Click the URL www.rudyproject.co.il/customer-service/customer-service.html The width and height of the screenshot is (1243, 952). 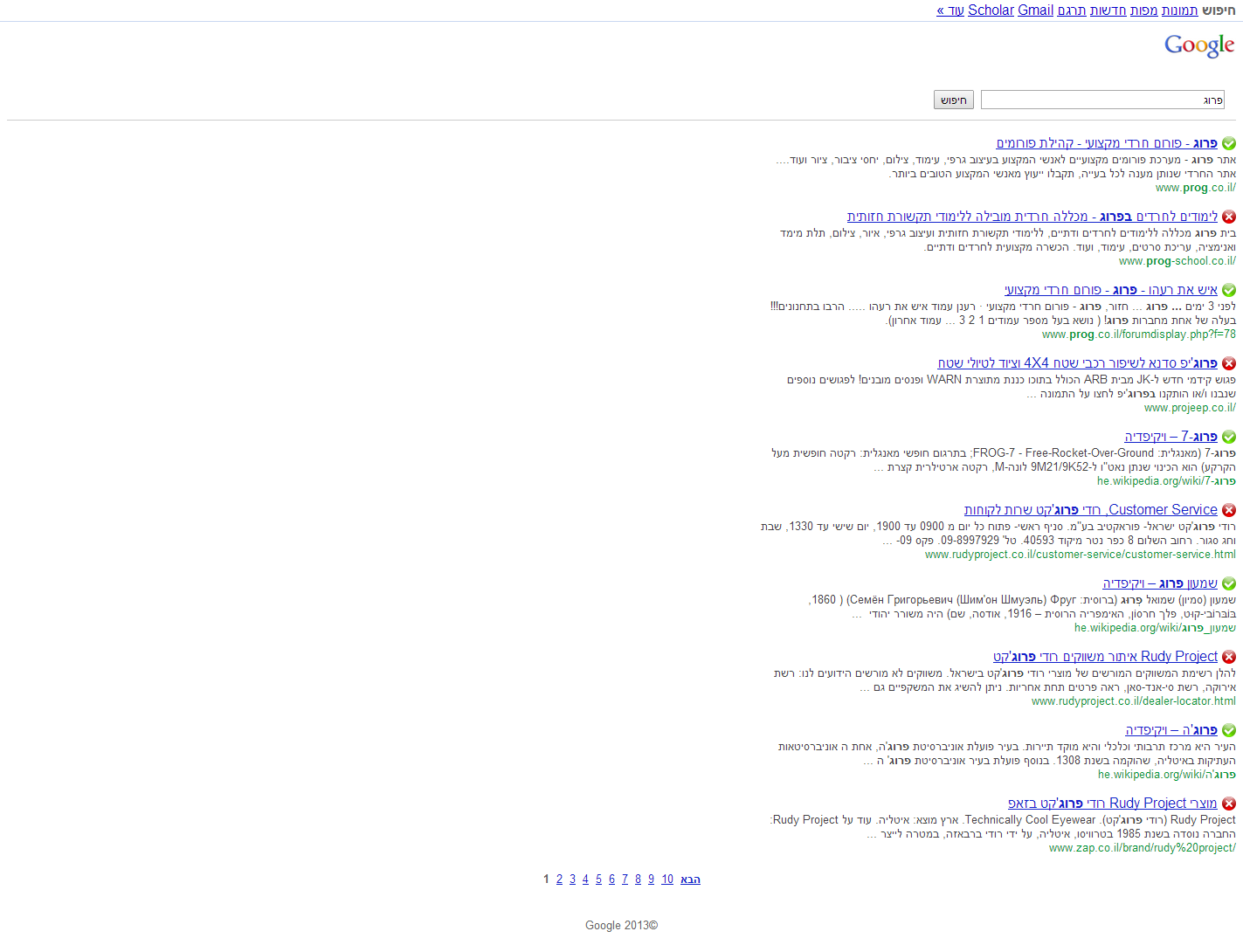click(x=1081, y=555)
